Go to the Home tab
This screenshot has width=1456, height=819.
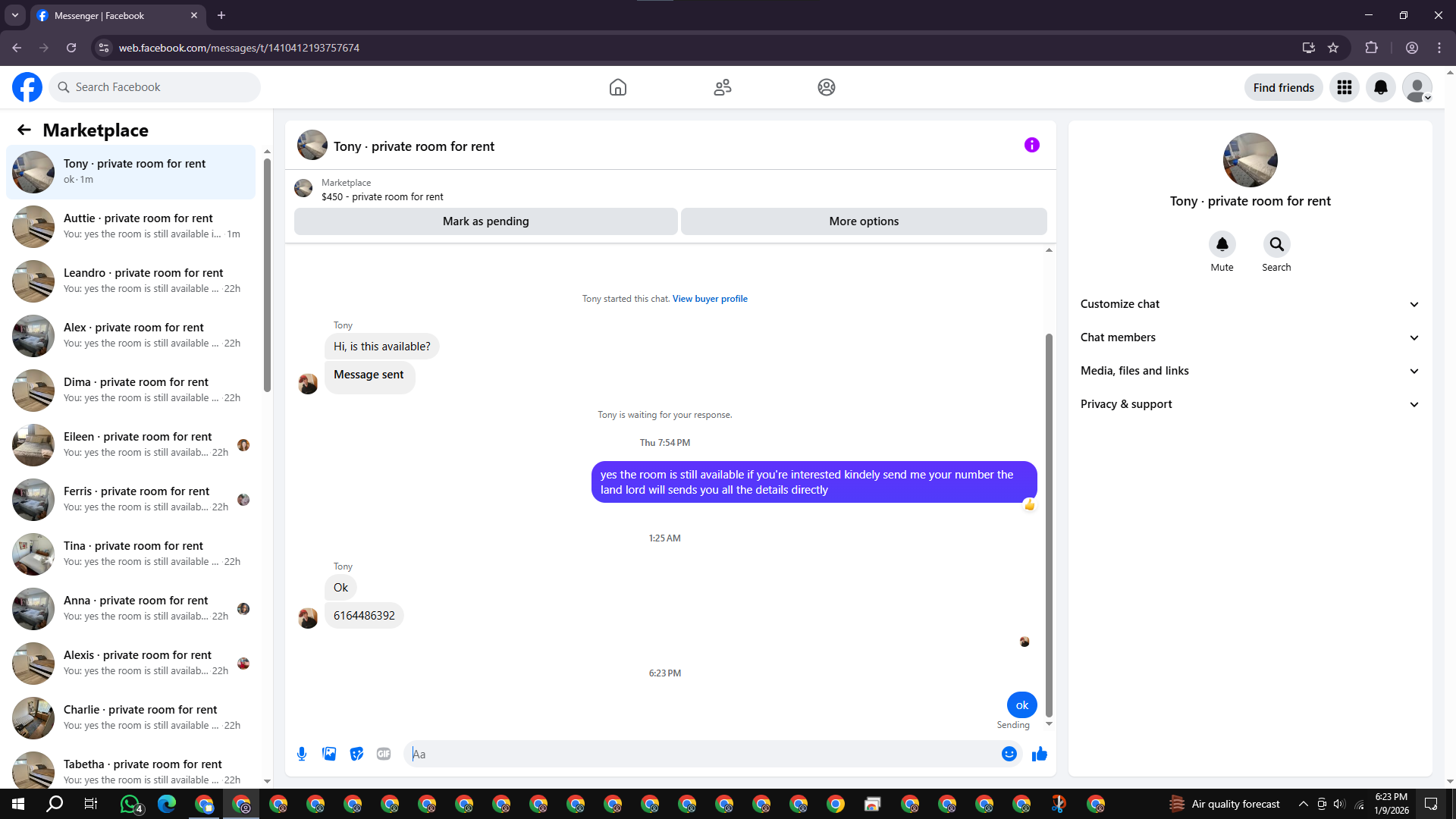617,87
